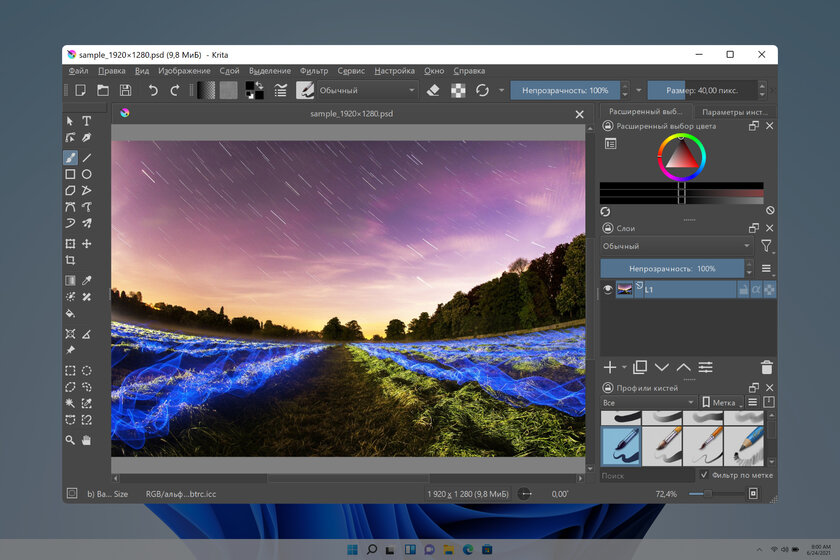Image resolution: width=840 pixels, height=560 pixels.
Task: Toggle eraser mode in the toolbar
Action: click(x=433, y=91)
